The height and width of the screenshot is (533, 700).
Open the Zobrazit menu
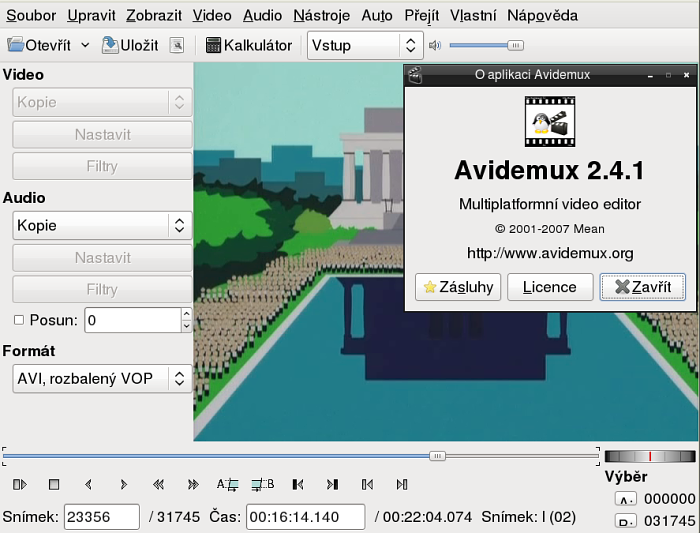coord(154,16)
